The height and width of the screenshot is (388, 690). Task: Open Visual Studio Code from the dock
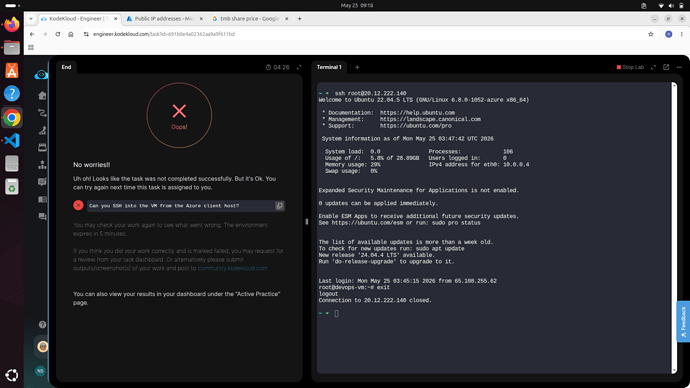(x=12, y=140)
